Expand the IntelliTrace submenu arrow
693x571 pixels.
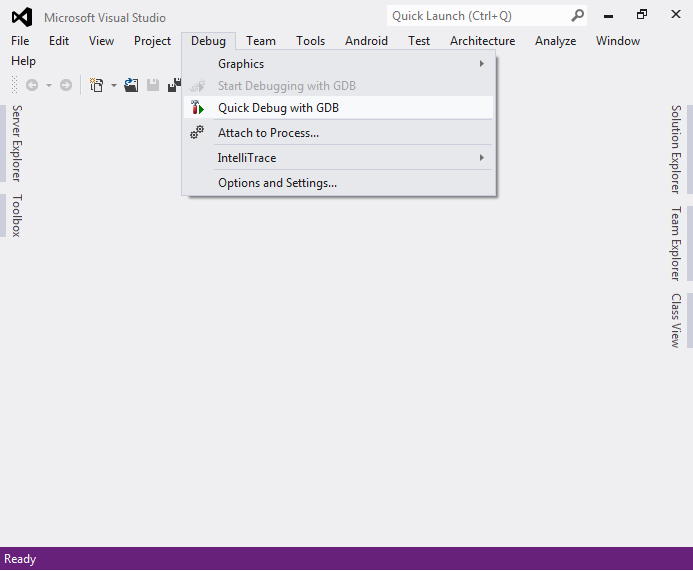click(482, 157)
